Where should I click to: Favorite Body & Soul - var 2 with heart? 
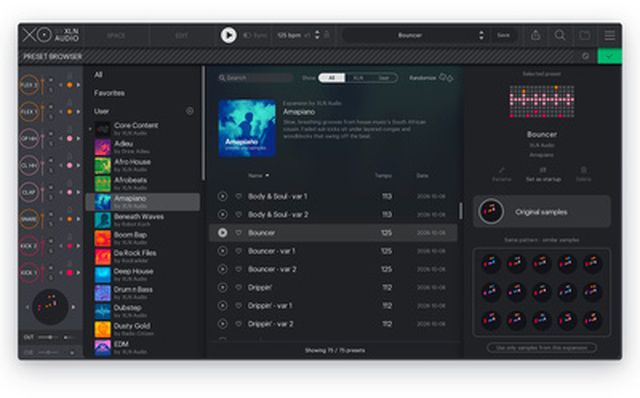click(238, 214)
